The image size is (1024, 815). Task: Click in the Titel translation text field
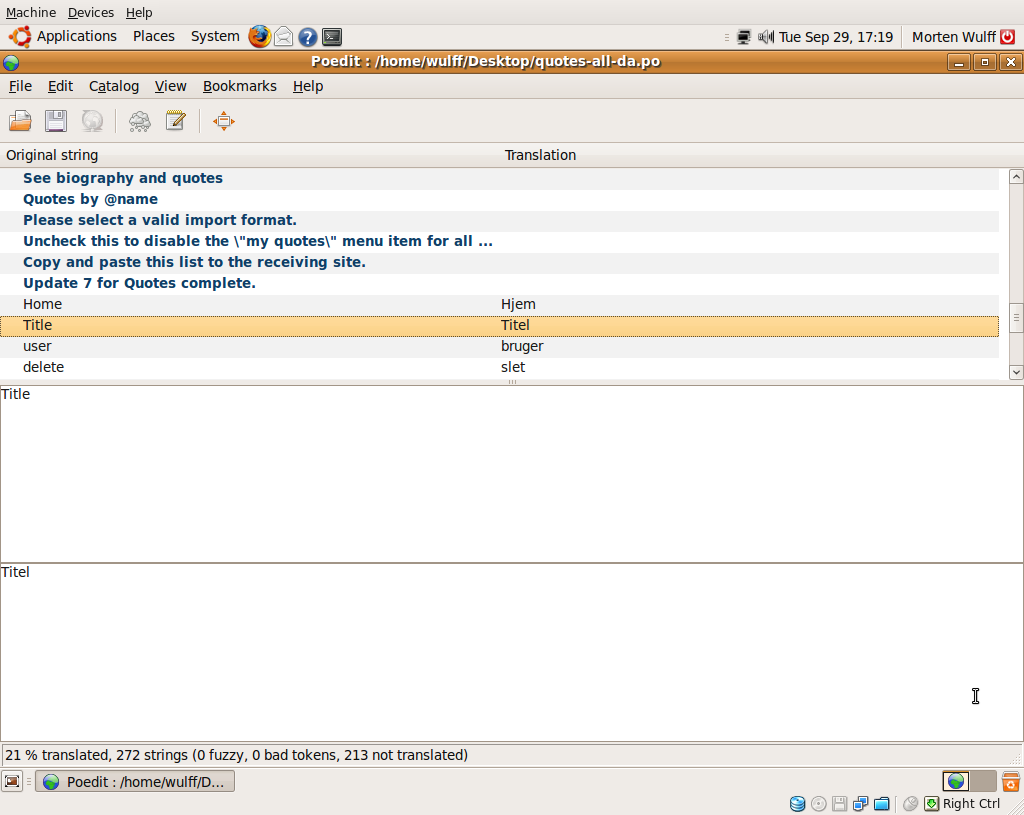click(x=511, y=652)
